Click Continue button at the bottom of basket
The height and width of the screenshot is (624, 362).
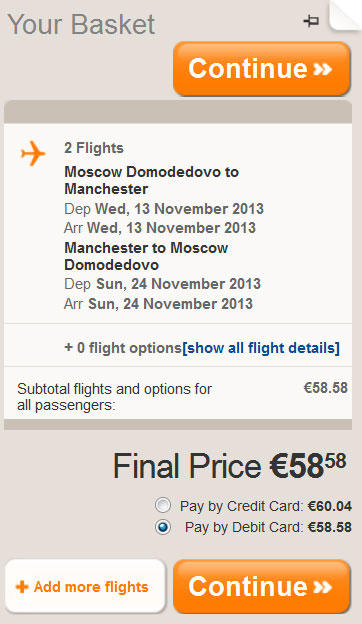click(x=262, y=587)
